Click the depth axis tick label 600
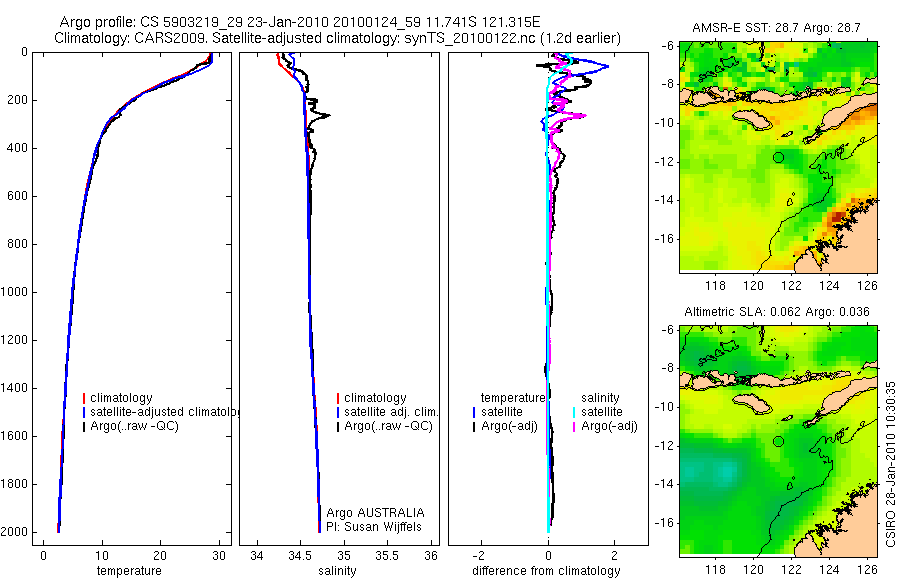 18,196
